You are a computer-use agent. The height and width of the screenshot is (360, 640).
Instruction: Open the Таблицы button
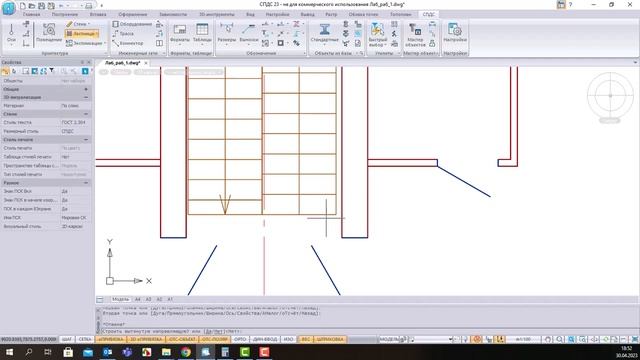tap(202, 33)
